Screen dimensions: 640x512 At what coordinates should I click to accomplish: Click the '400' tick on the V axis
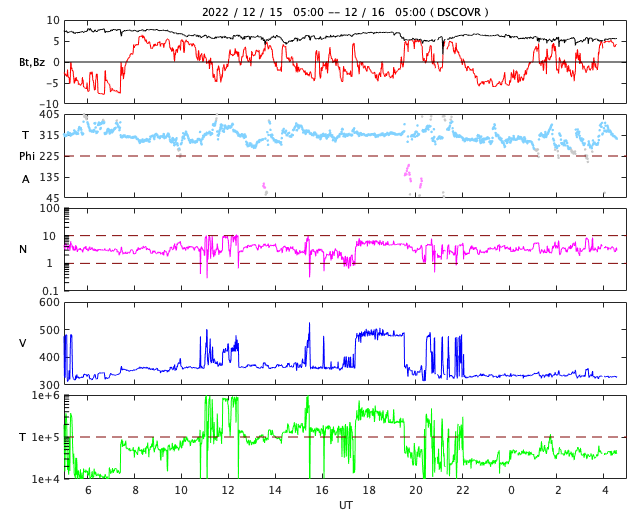point(49,357)
